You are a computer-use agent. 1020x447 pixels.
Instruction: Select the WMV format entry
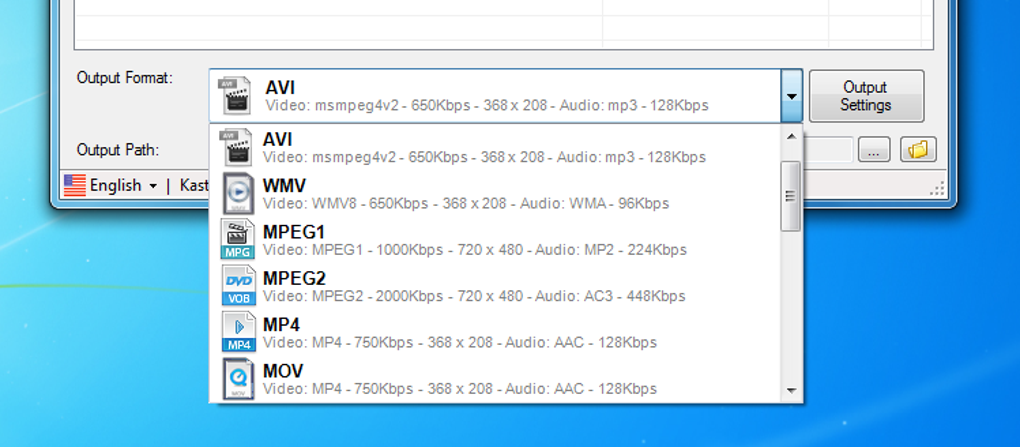[x=495, y=194]
